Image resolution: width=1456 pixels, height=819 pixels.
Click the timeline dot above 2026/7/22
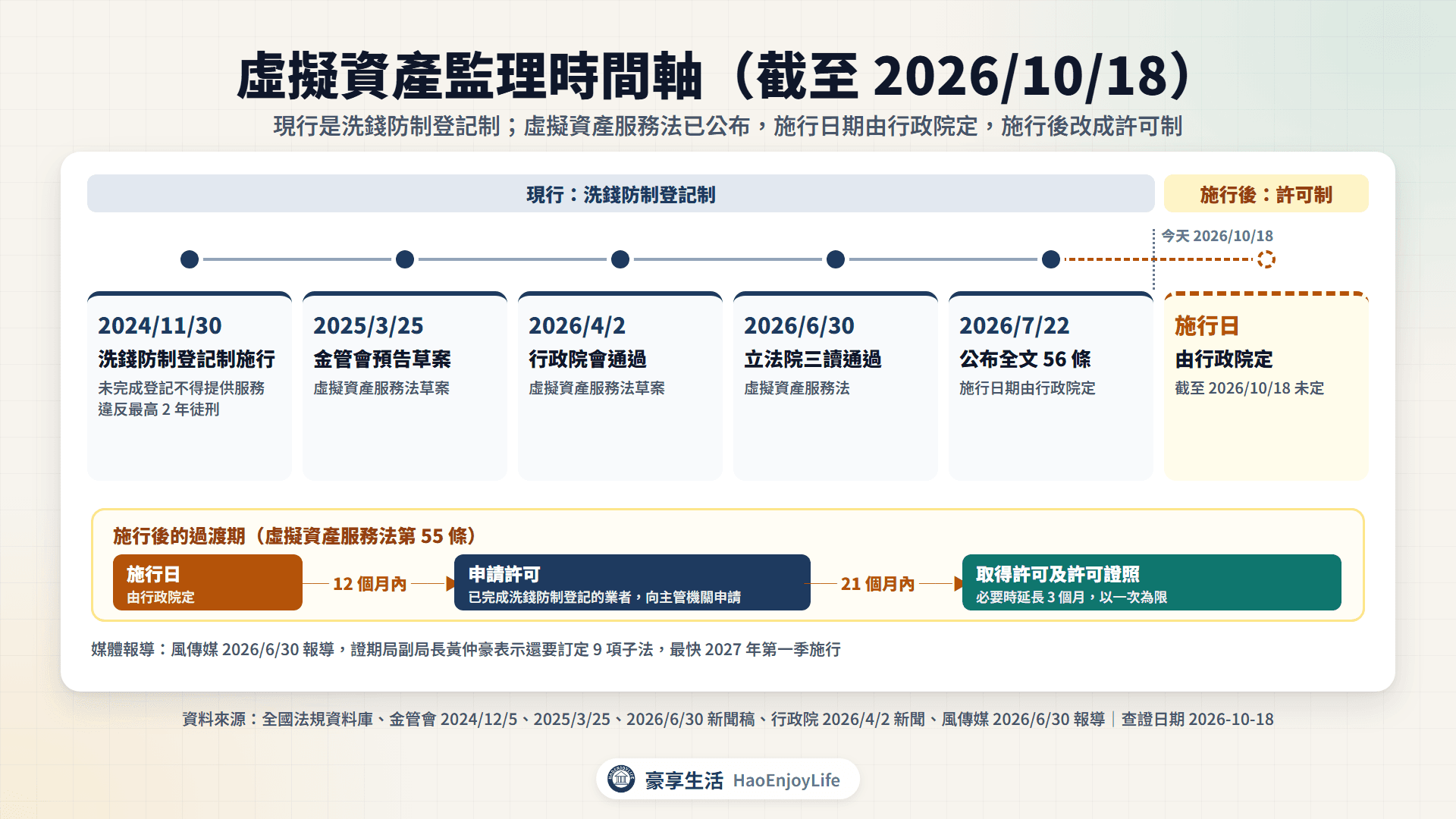coord(1051,259)
